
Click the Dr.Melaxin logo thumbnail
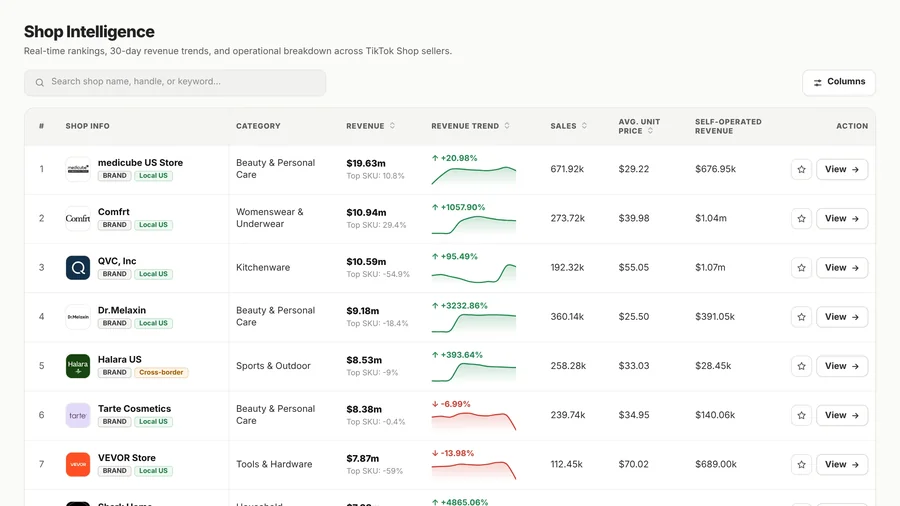click(x=78, y=317)
